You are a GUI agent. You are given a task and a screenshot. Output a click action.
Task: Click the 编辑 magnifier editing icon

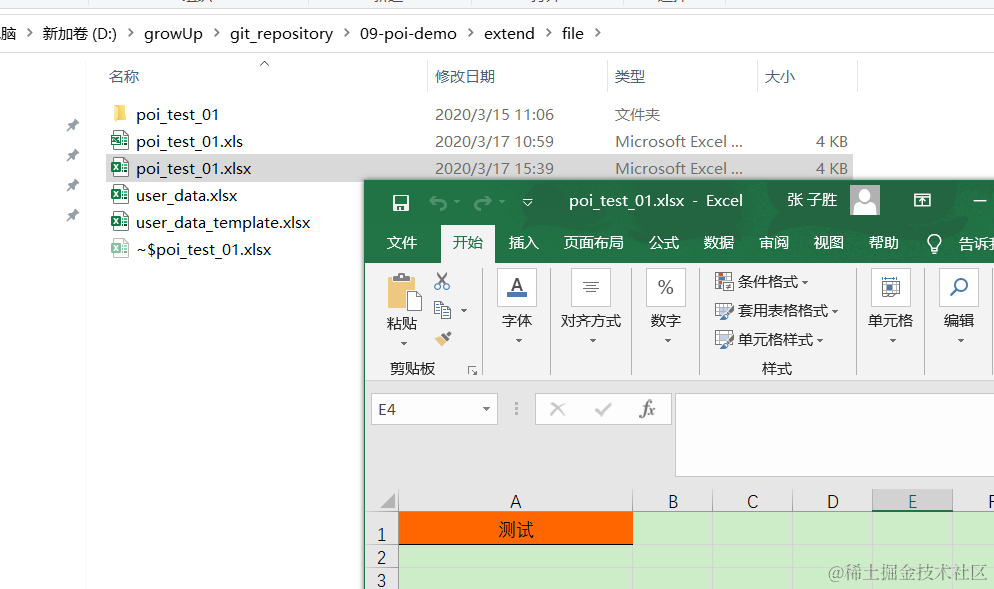pos(958,288)
